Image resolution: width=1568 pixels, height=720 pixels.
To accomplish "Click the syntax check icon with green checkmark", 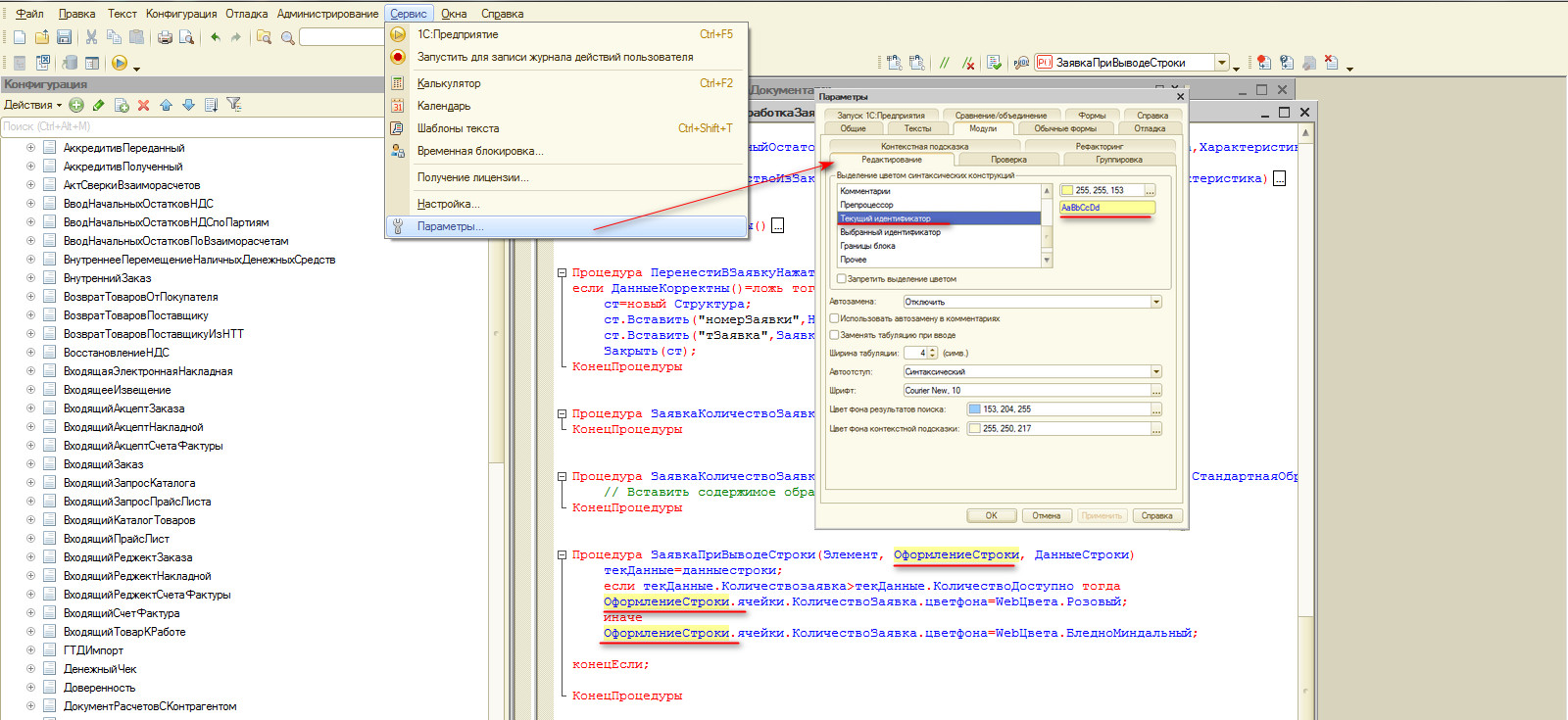I will coord(994,63).
